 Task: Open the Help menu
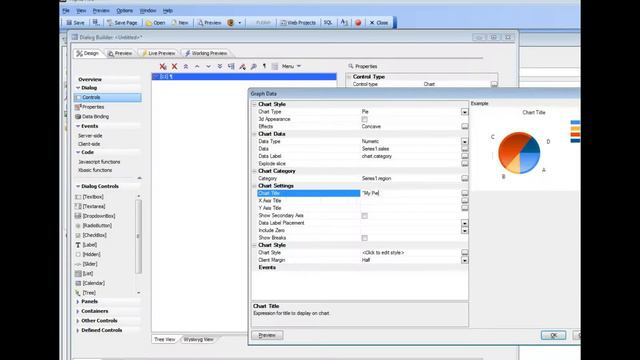click(168, 11)
